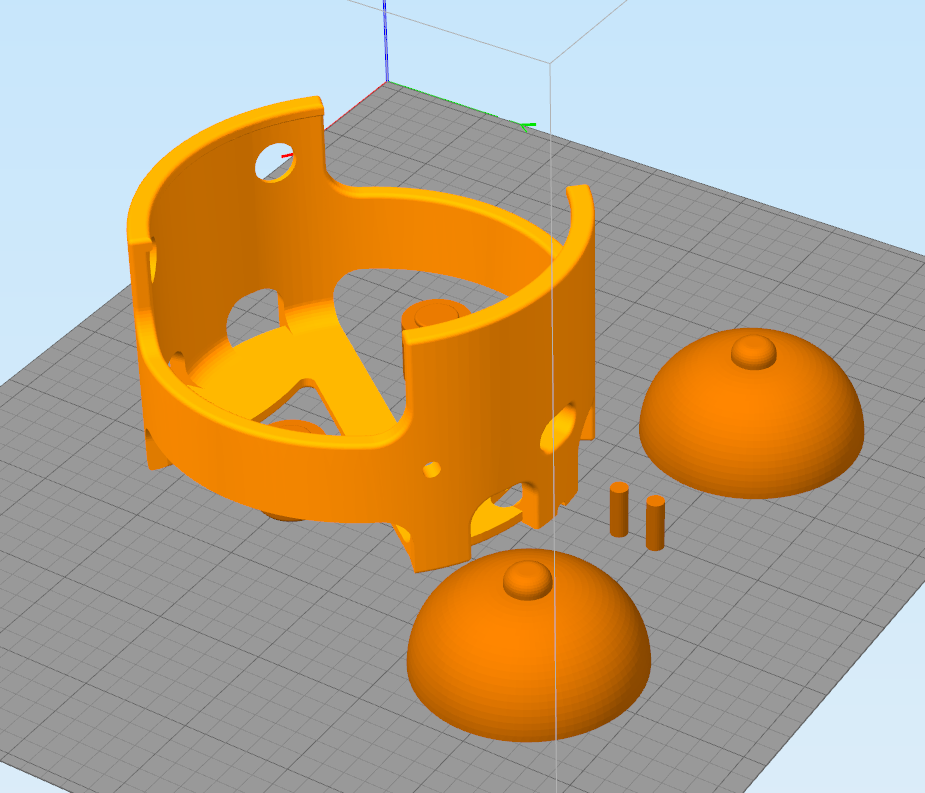Click the green Y-axis arrow tip
This screenshot has height=793, width=925.
tap(527, 126)
